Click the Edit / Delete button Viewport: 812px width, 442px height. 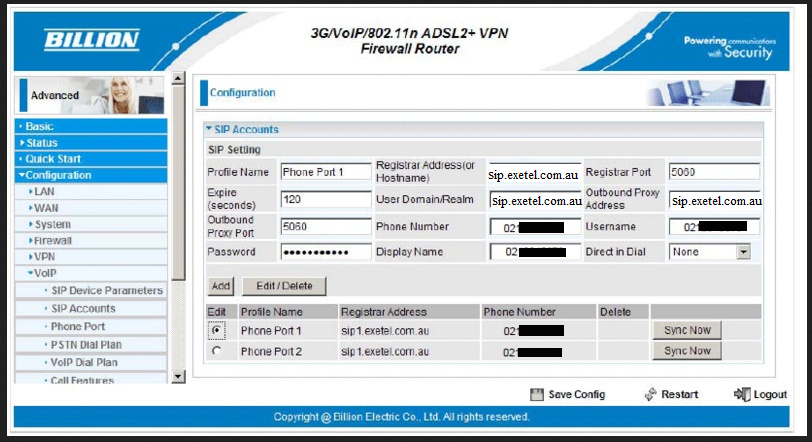[284, 286]
